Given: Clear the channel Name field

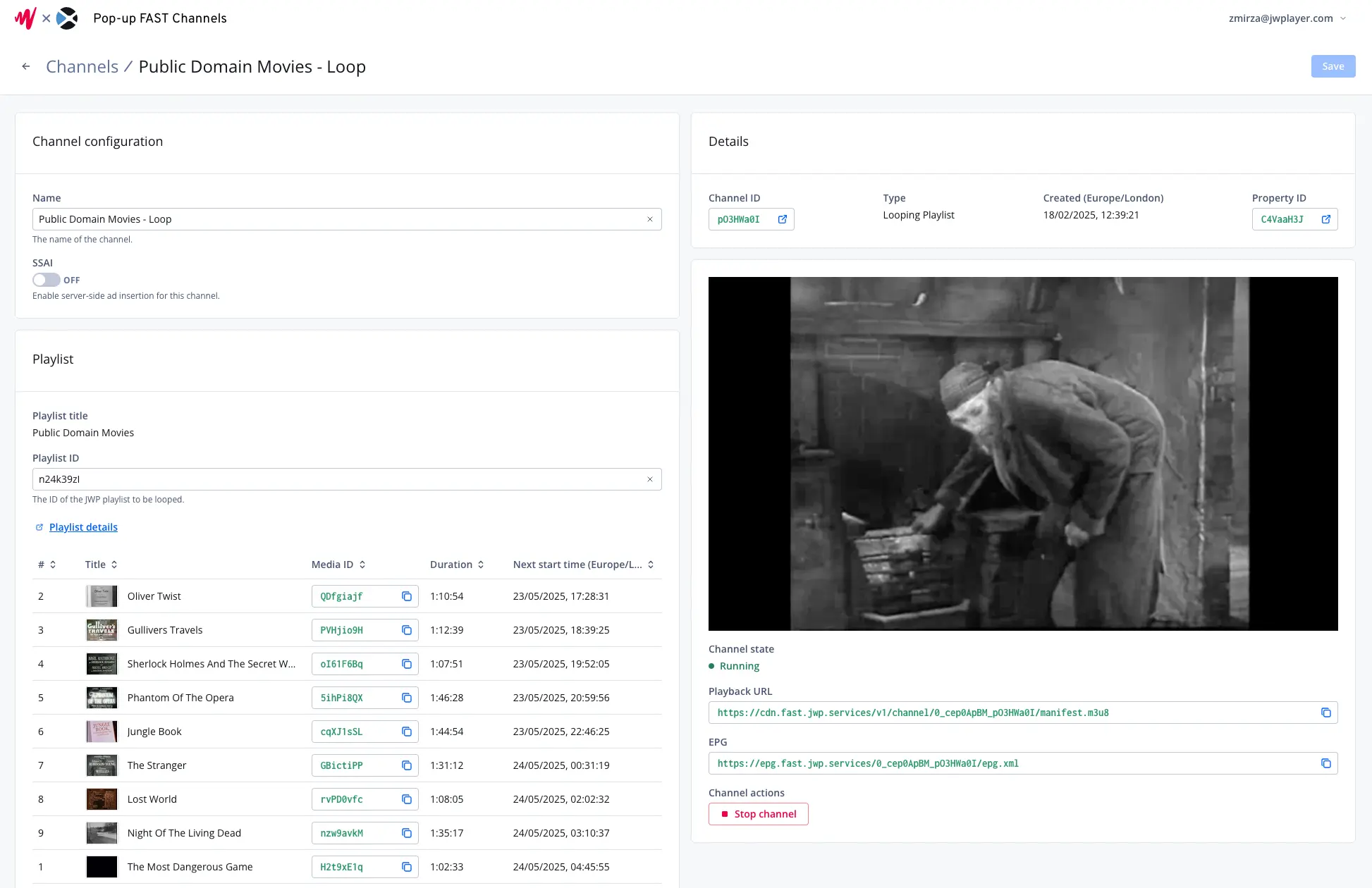Looking at the screenshot, I should tap(650, 219).
